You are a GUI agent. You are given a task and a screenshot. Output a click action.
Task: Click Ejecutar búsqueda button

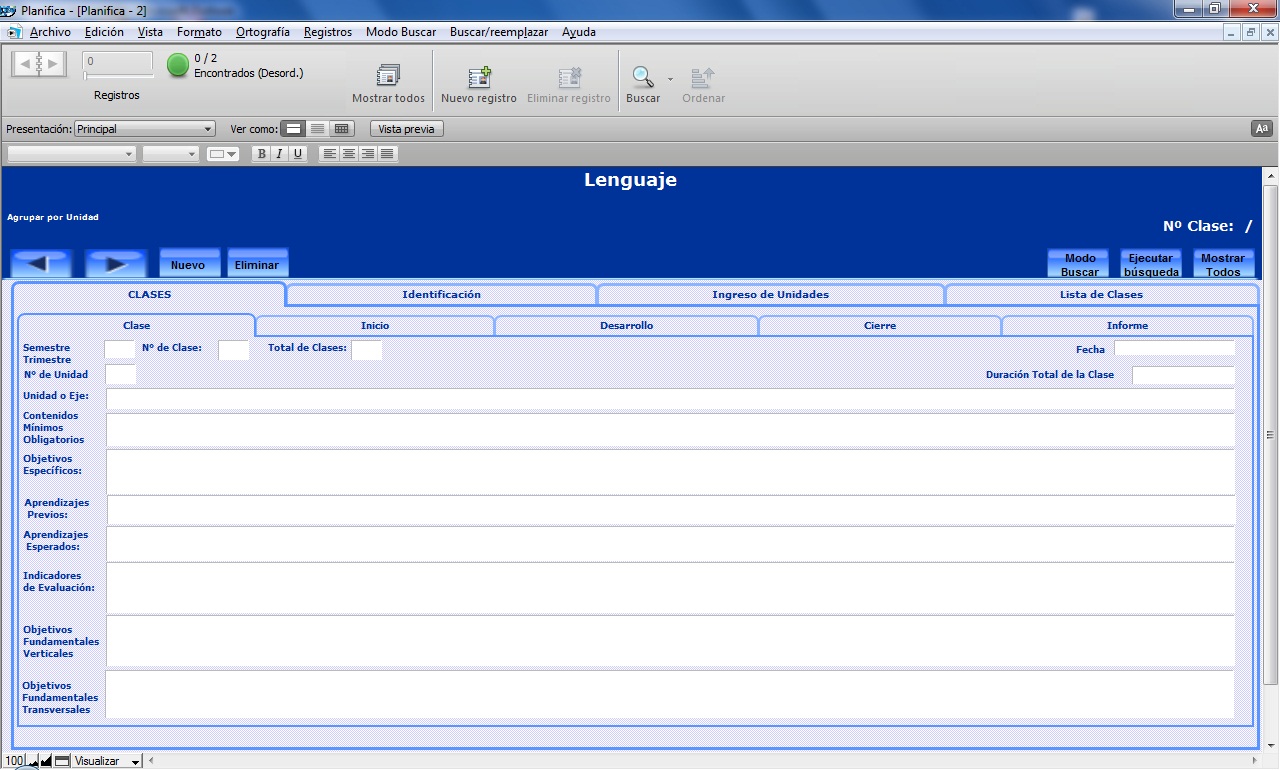point(1151,264)
